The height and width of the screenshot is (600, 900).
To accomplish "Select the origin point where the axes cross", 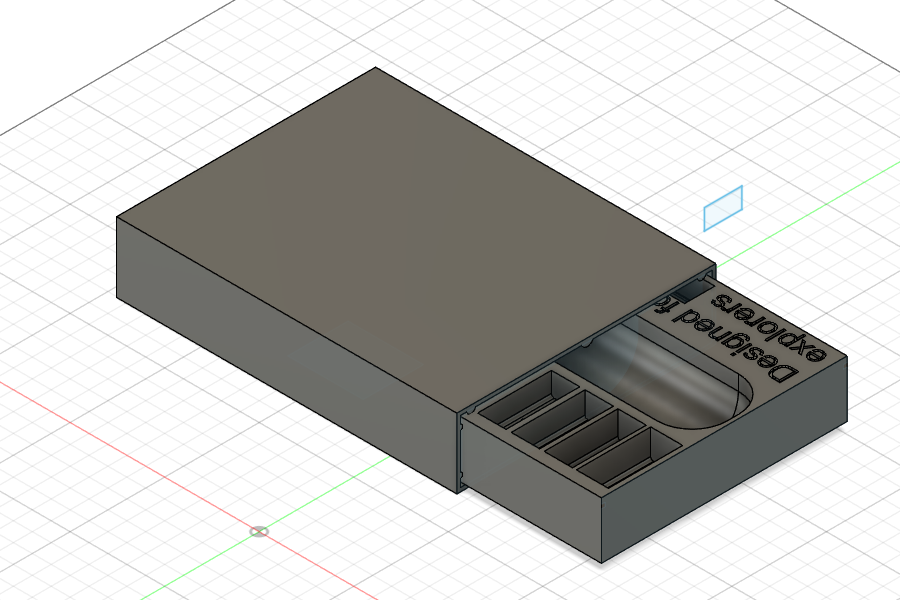I will [259, 532].
